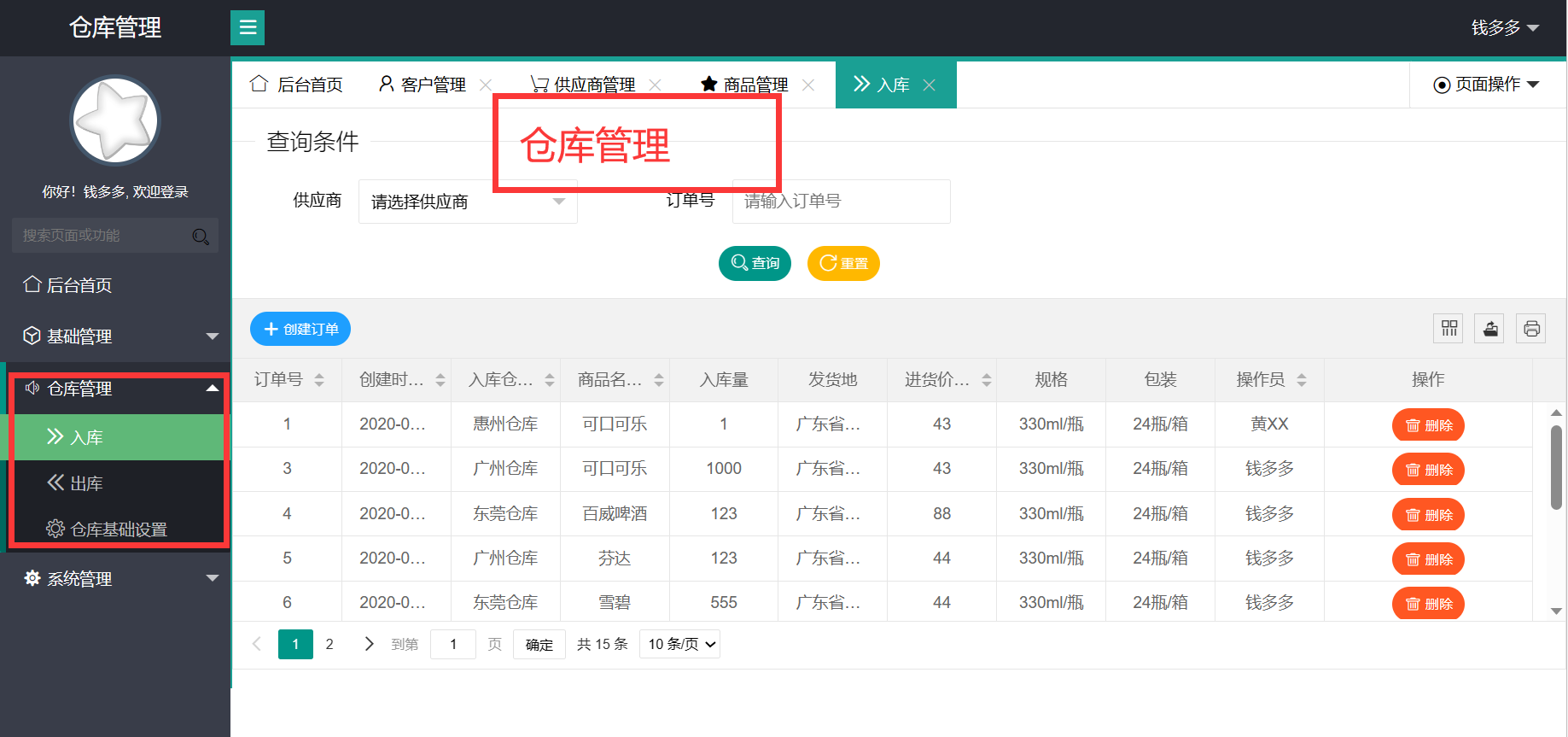Switch to the 供应商管理 tab

pos(583,85)
